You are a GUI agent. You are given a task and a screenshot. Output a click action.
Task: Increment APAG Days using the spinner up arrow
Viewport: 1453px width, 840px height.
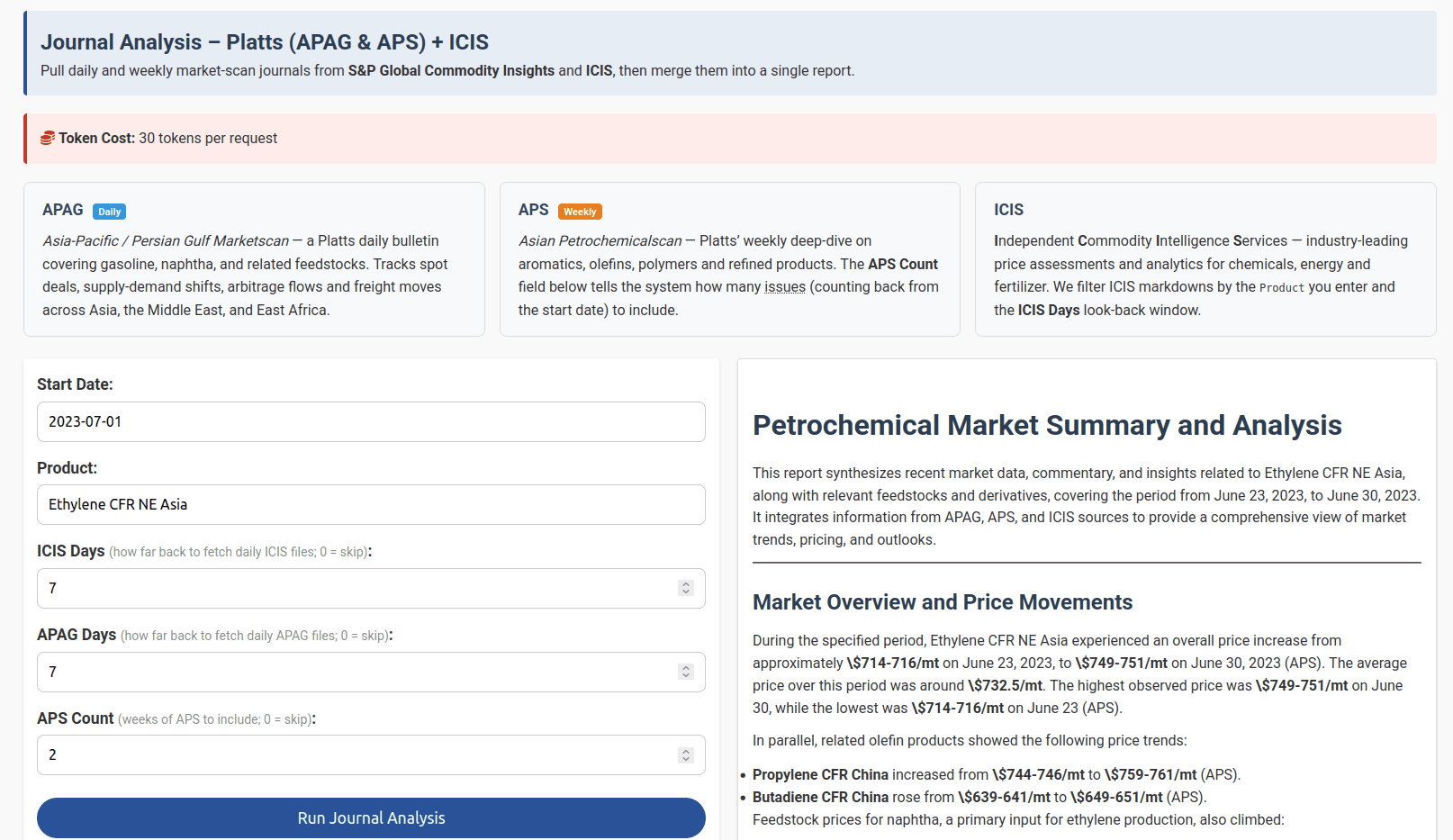686,667
